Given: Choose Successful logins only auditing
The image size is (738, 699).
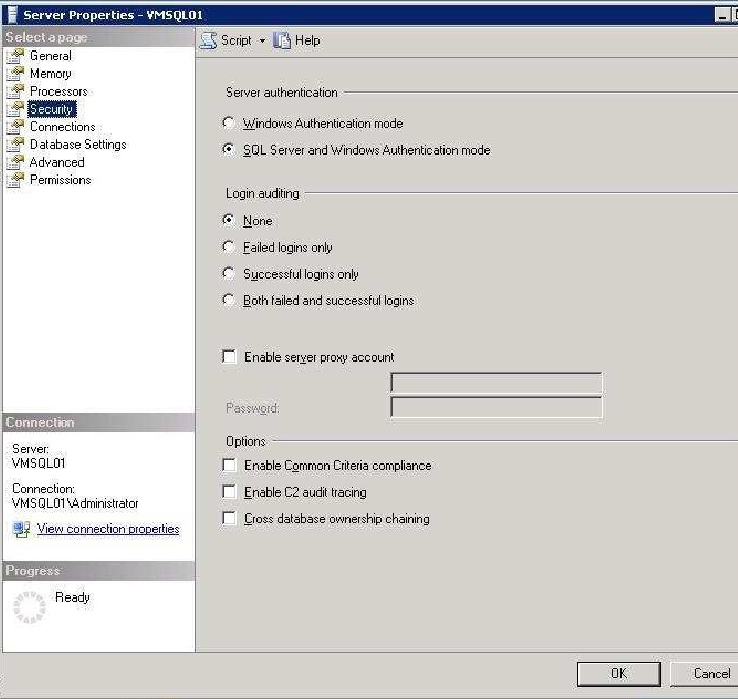Looking at the screenshot, I should click(x=229, y=273).
